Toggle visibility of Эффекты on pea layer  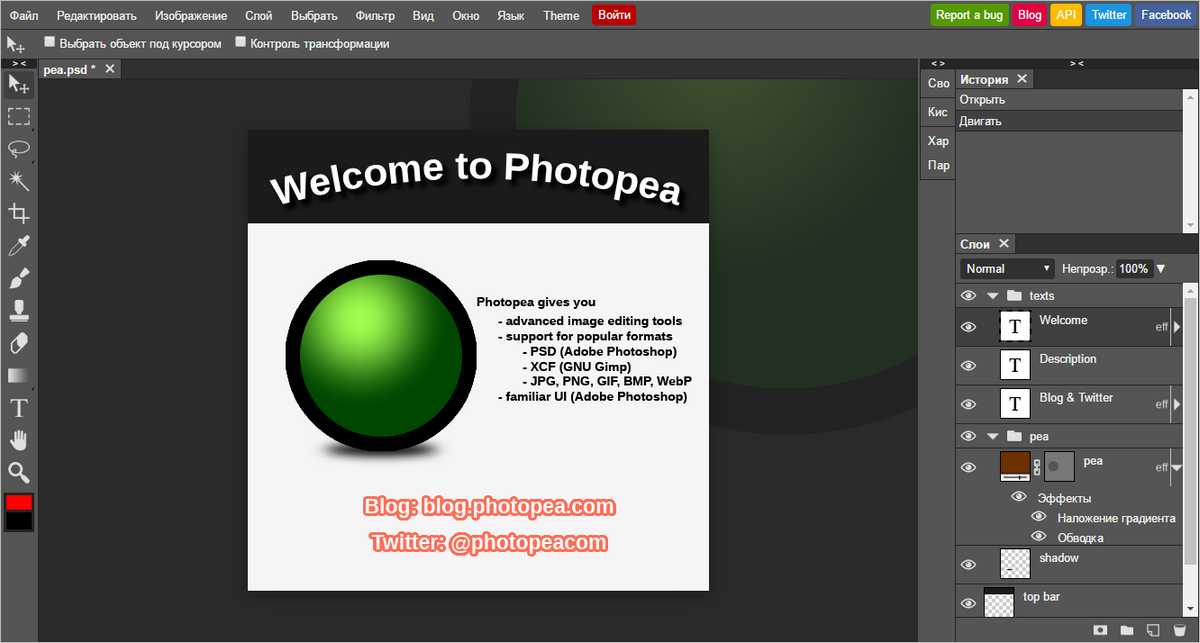[1019, 497]
